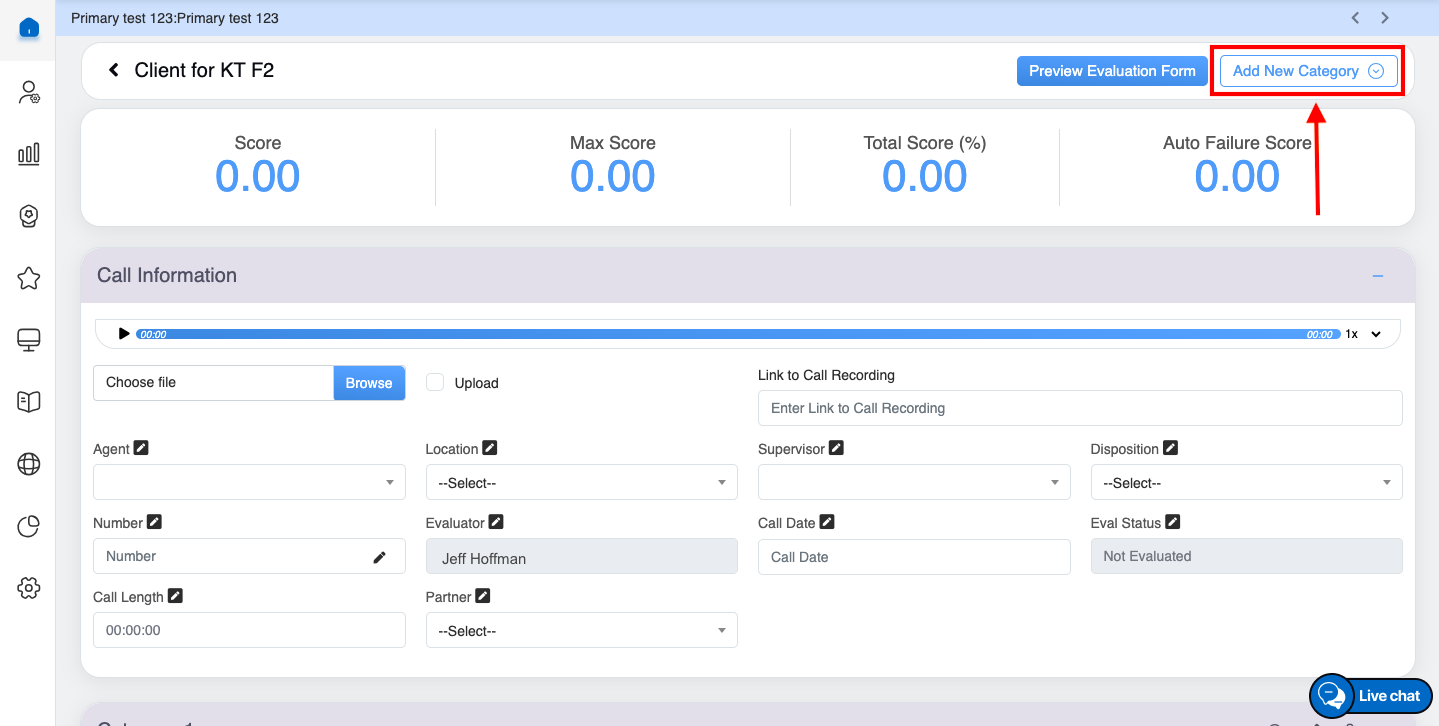Enable the Upload checkbox

tap(435, 382)
